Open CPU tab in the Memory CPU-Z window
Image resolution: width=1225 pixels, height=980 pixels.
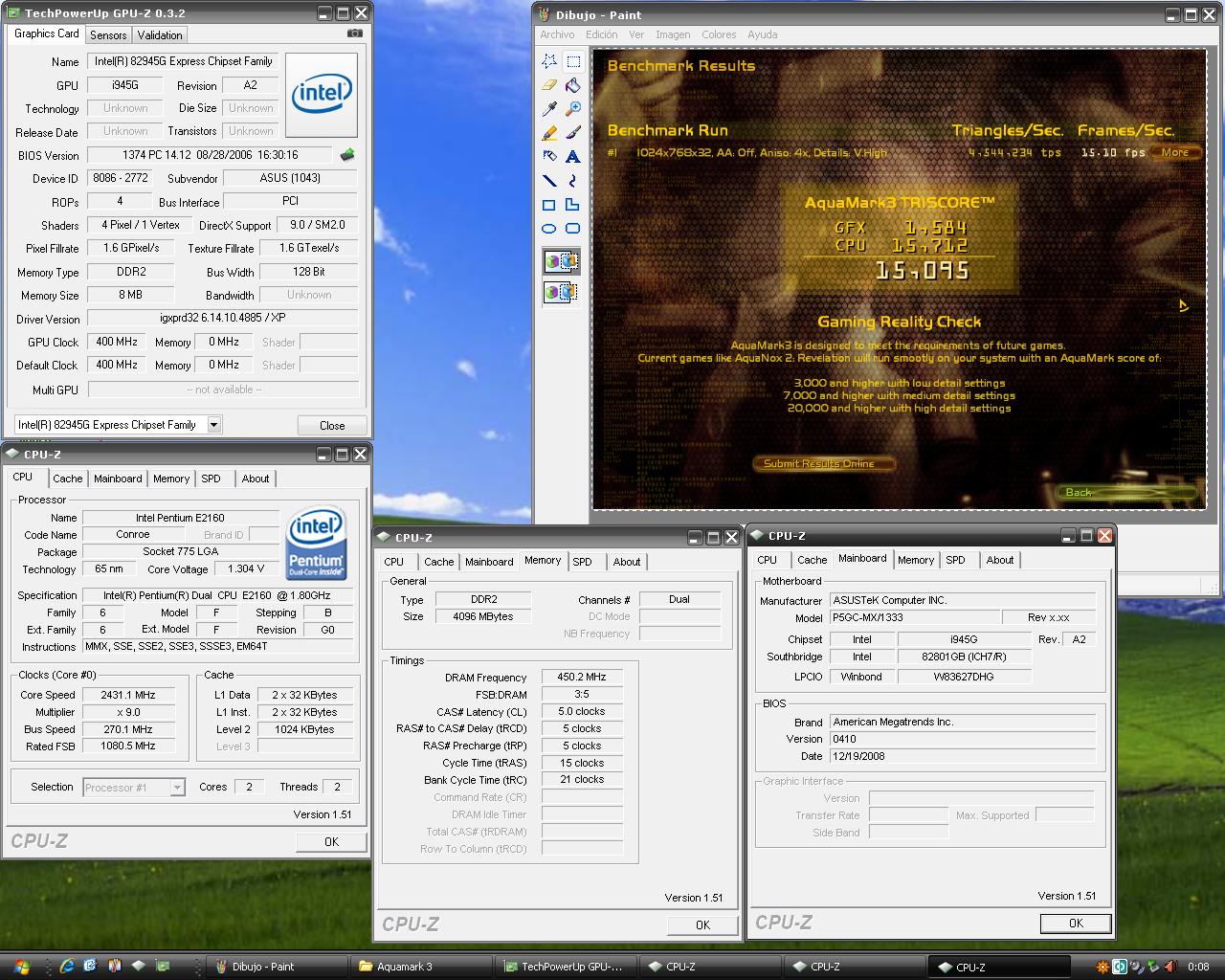point(394,562)
